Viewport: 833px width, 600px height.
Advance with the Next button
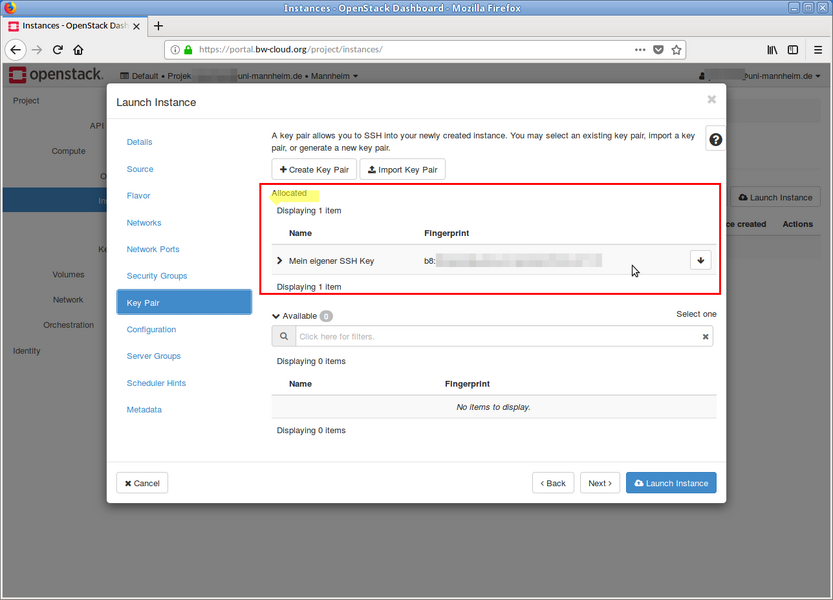click(600, 483)
